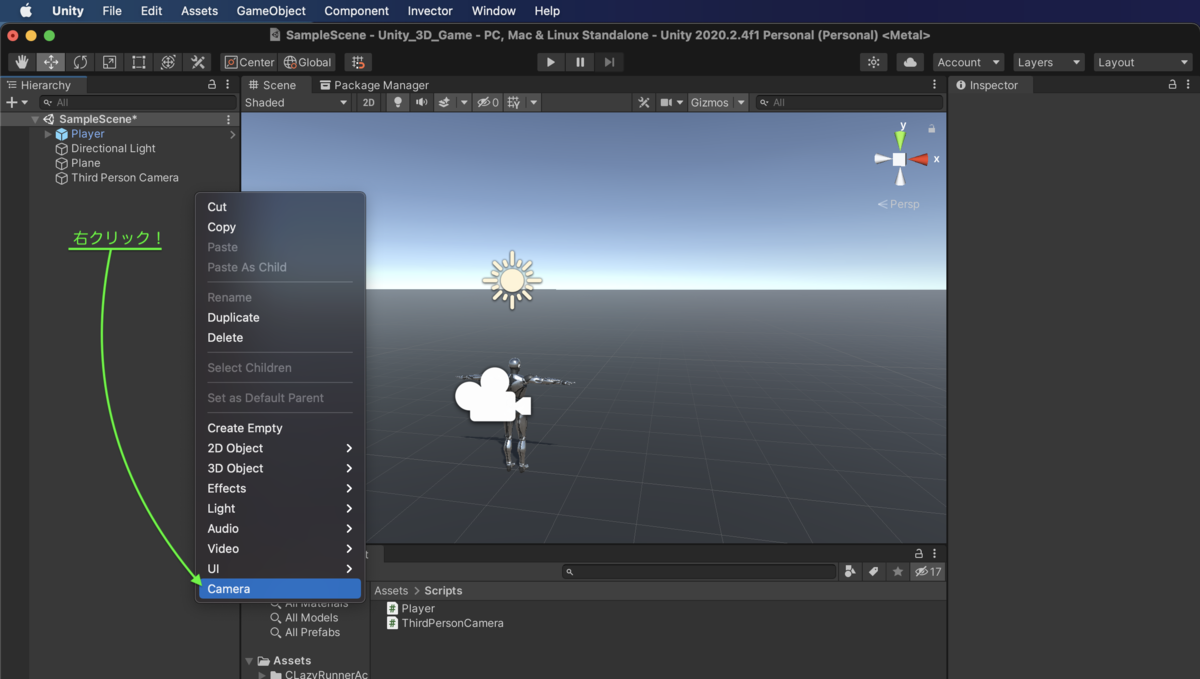Toggle the Gizmos button
The height and width of the screenshot is (679, 1200).
pos(710,102)
